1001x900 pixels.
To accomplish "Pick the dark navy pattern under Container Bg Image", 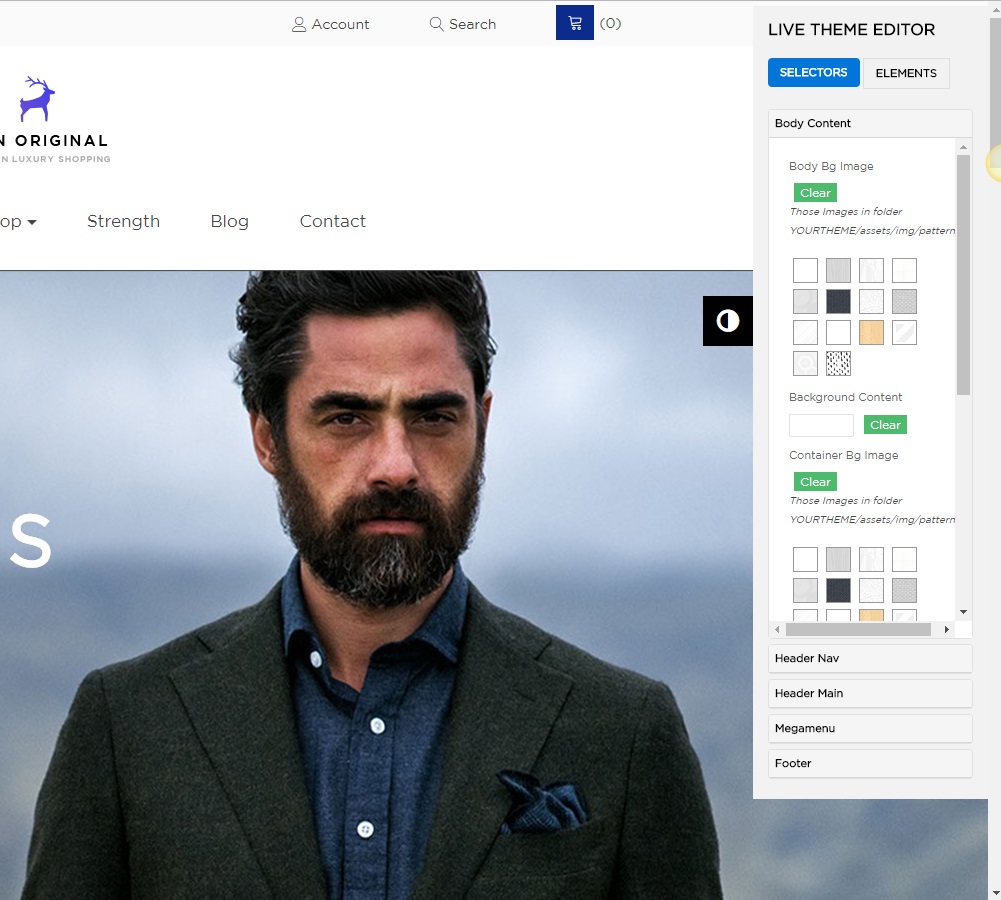I will pyautogui.click(x=838, y=590).
